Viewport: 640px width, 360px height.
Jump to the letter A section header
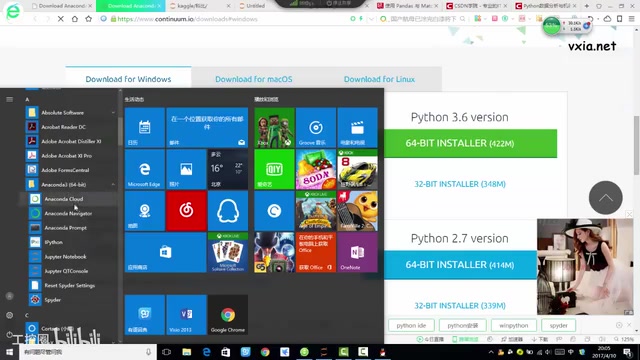coord(27,99)
